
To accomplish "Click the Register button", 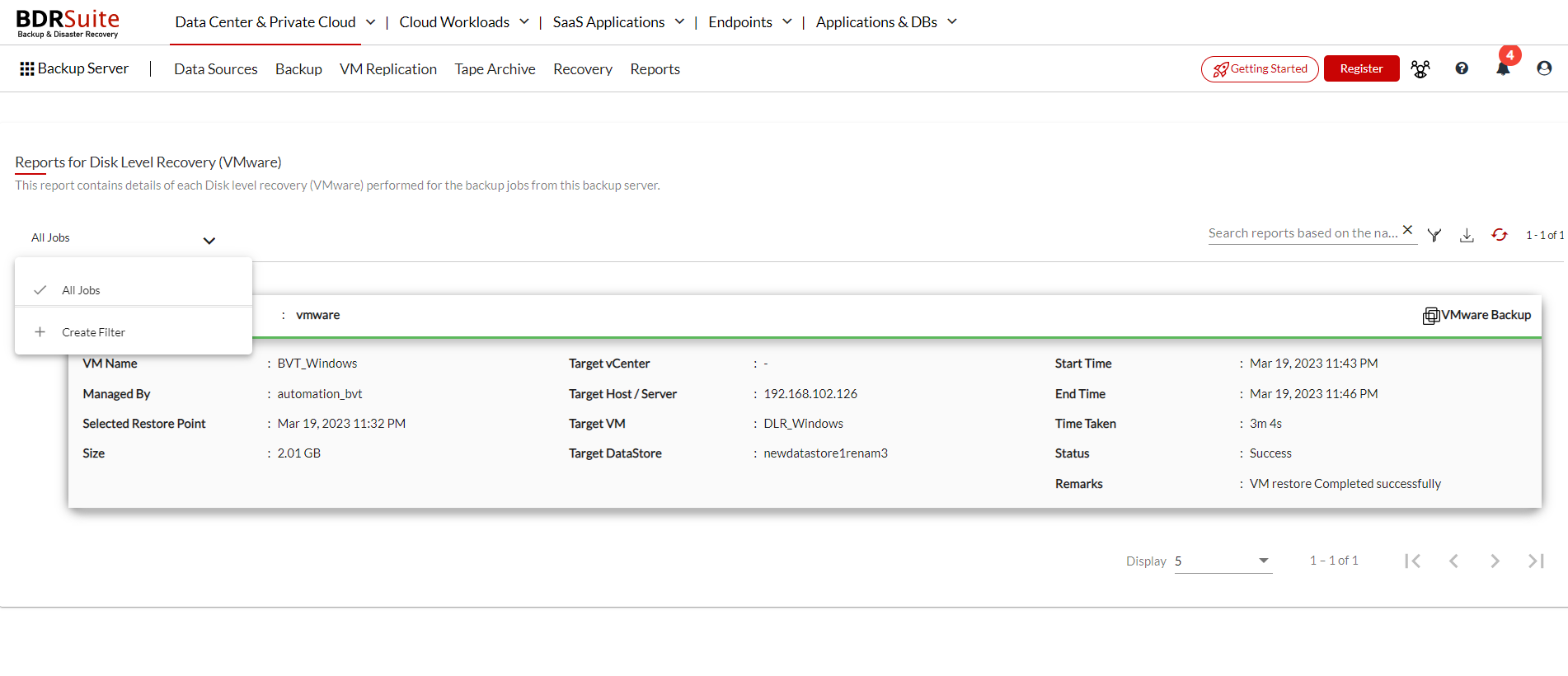I will (1361, 68).
